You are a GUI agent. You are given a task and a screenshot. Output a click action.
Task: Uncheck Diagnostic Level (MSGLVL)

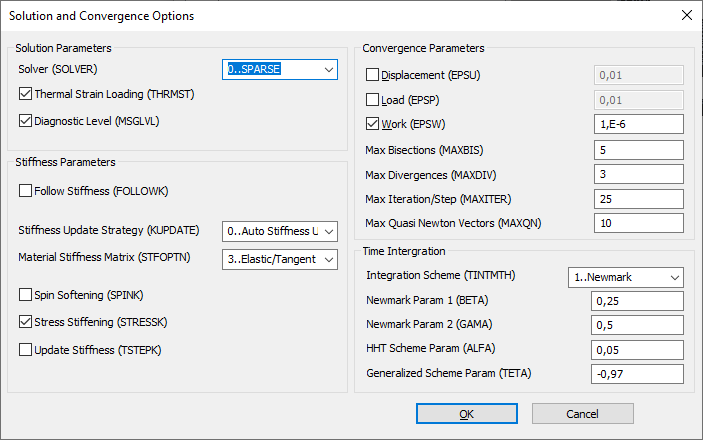tap(26, 121)
